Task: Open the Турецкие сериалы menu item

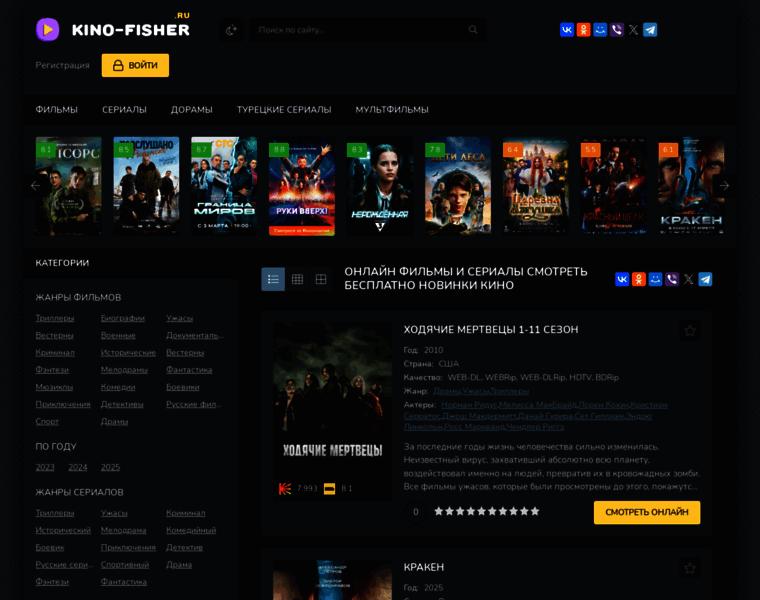Action: click(x=284, y=110)
